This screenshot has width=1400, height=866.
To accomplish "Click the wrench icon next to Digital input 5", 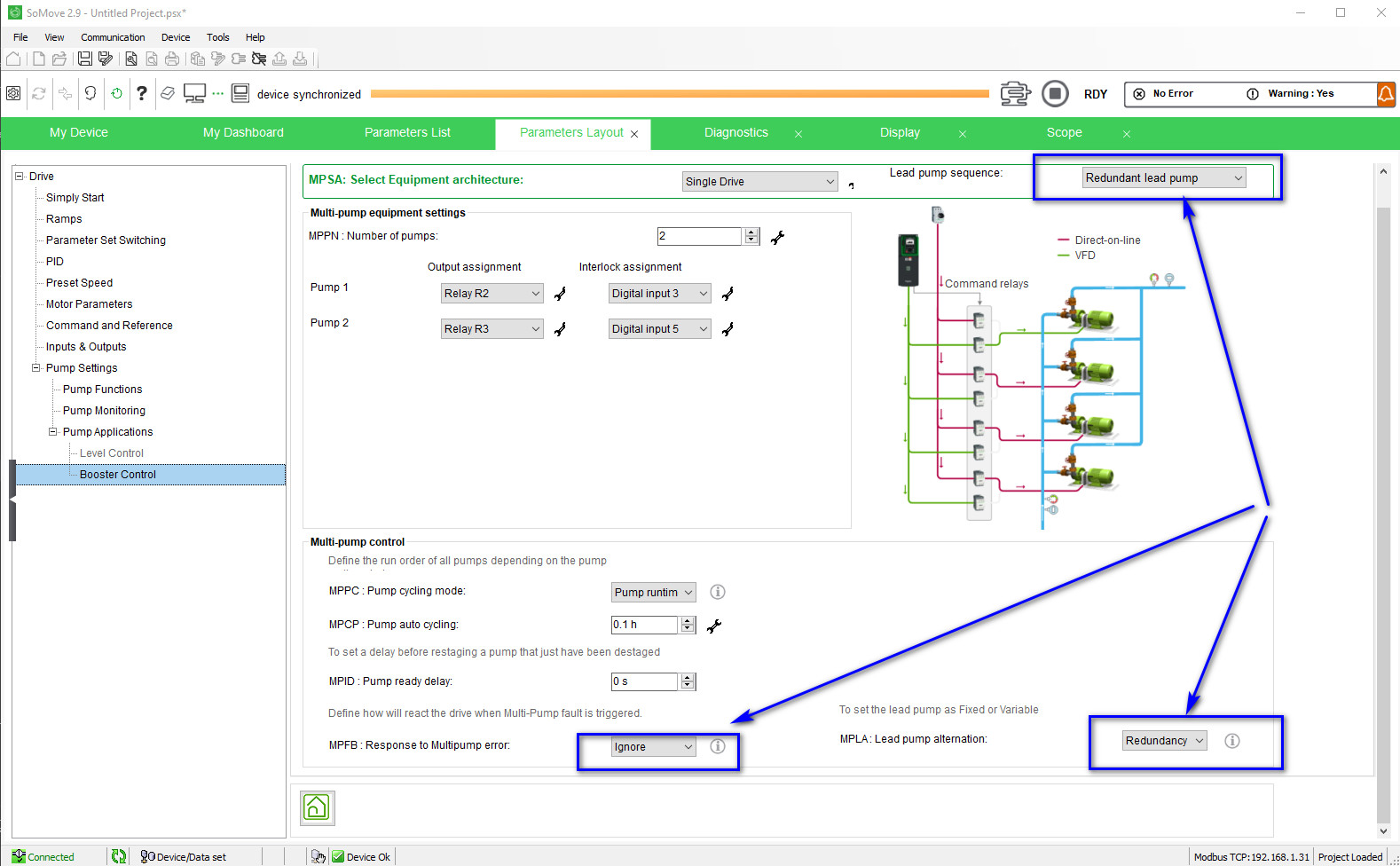I will tap(728, 329).
